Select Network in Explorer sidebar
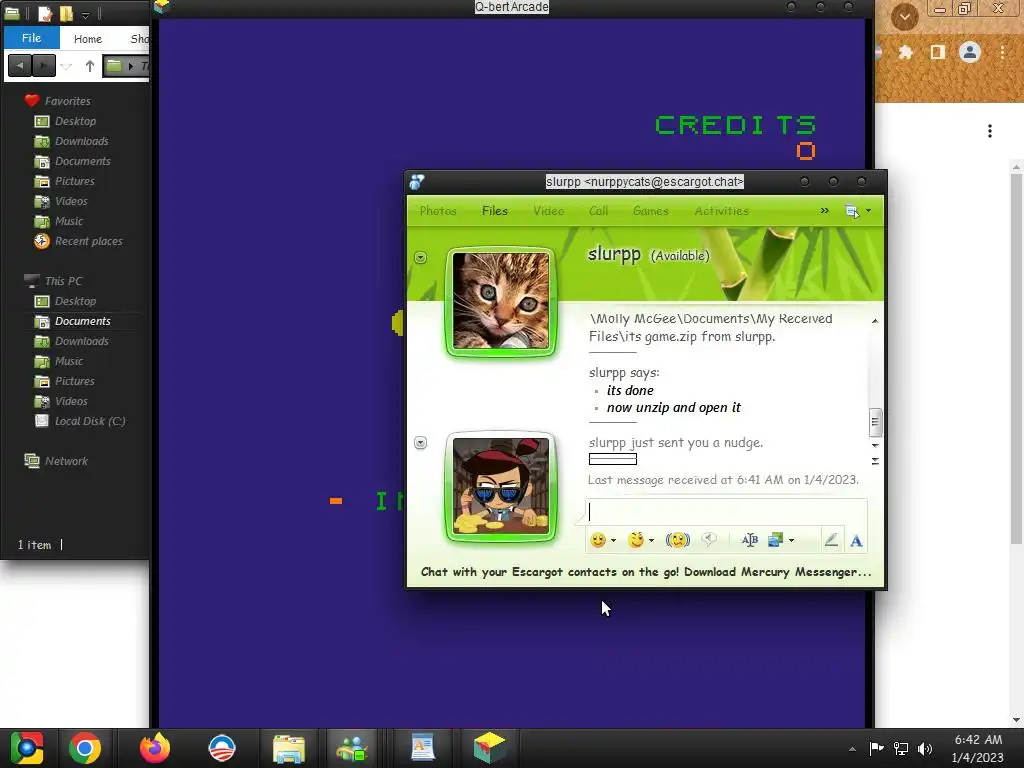1024x768 pixels. tap(66, 461)
